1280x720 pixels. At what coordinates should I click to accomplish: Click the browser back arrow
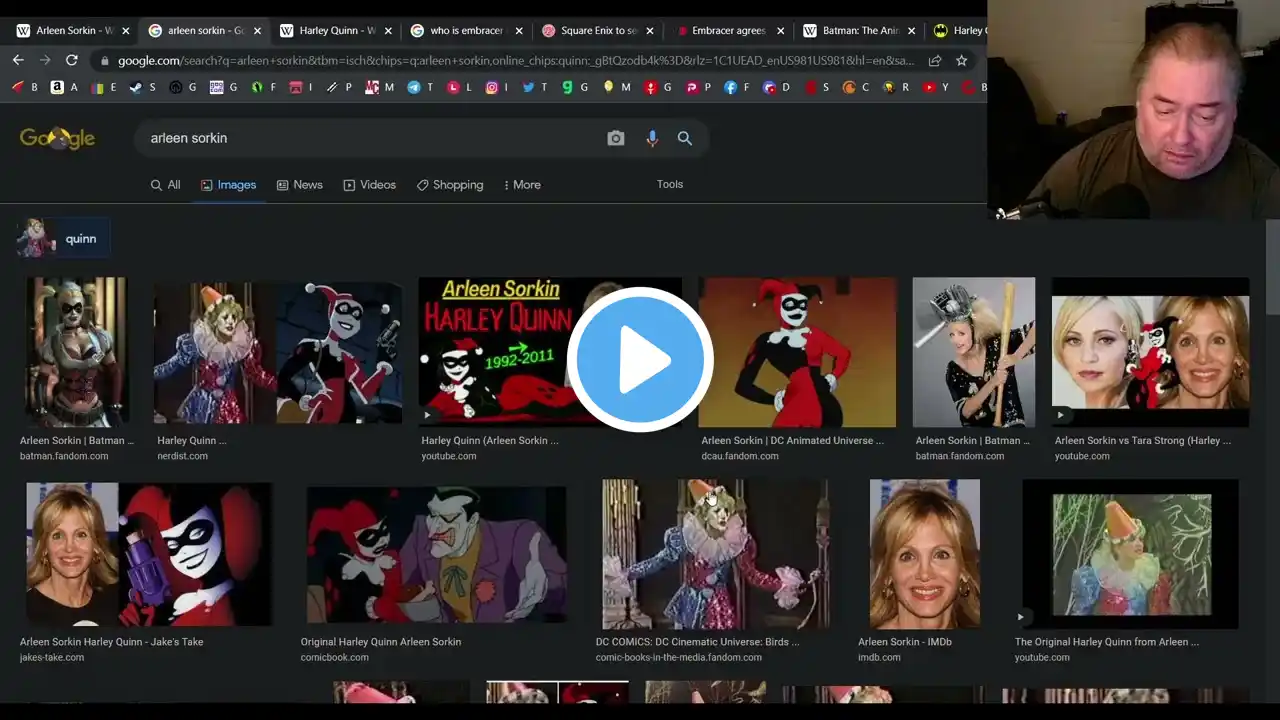[x=18, y=60]
